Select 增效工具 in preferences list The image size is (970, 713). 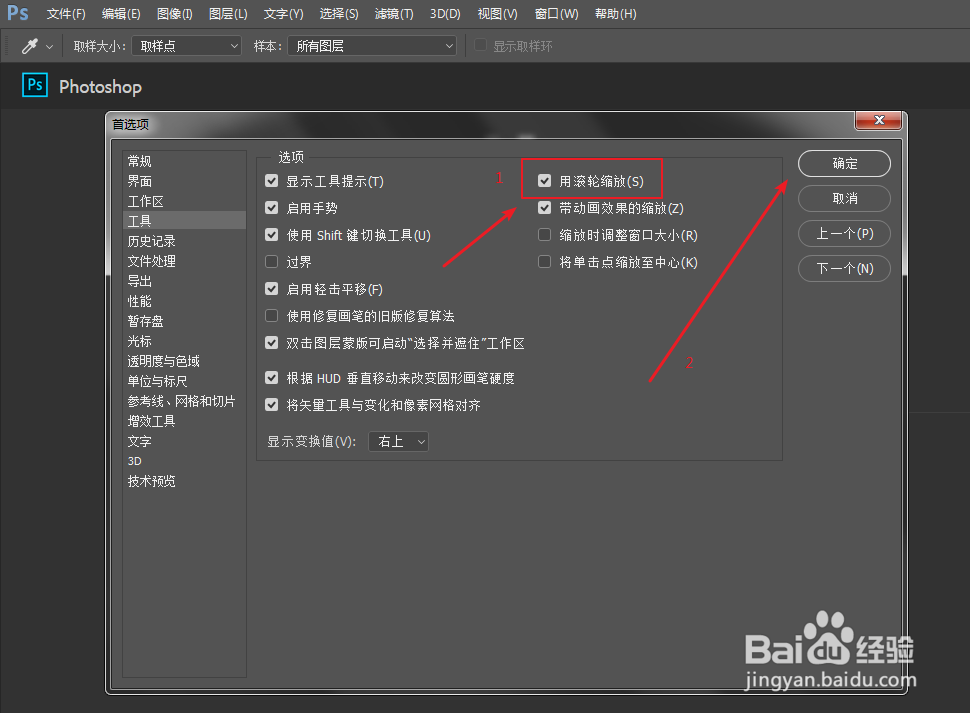tap(184, 421)
